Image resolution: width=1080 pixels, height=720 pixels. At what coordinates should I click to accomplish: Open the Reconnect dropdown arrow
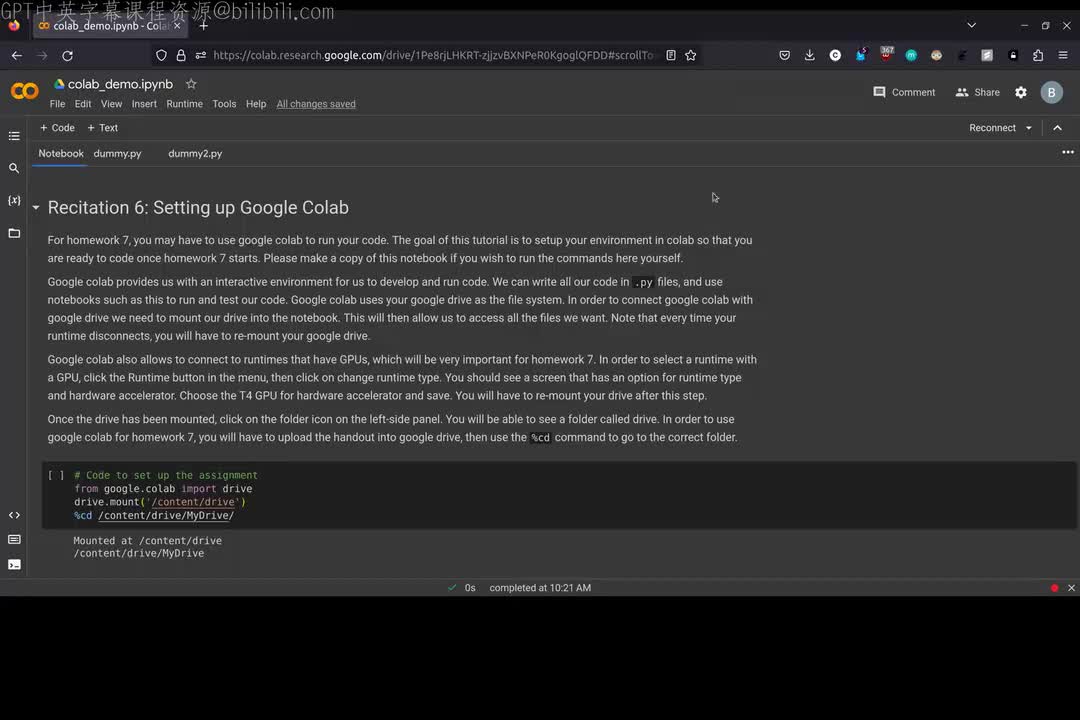point(1029,128)
